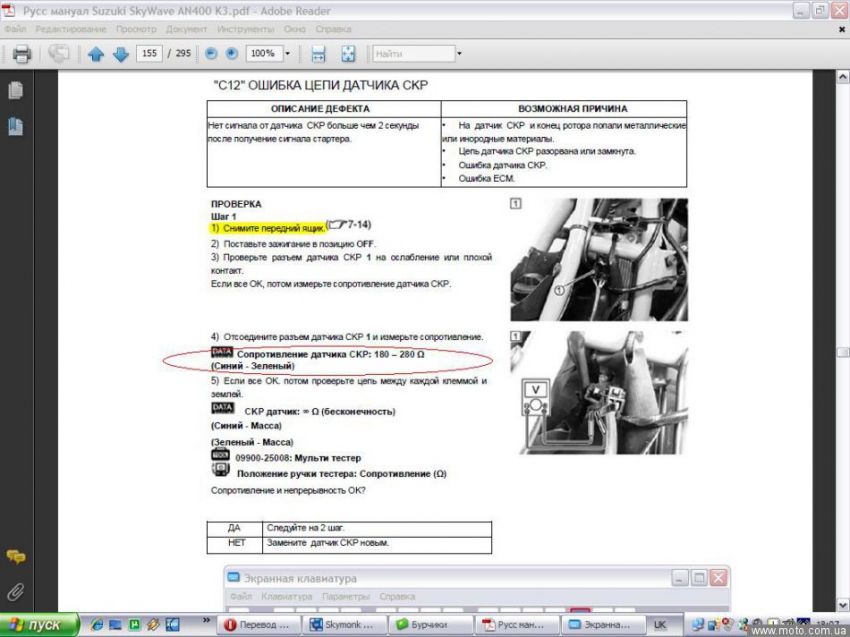
Task: Click the Найти search field
Action: 414,53
